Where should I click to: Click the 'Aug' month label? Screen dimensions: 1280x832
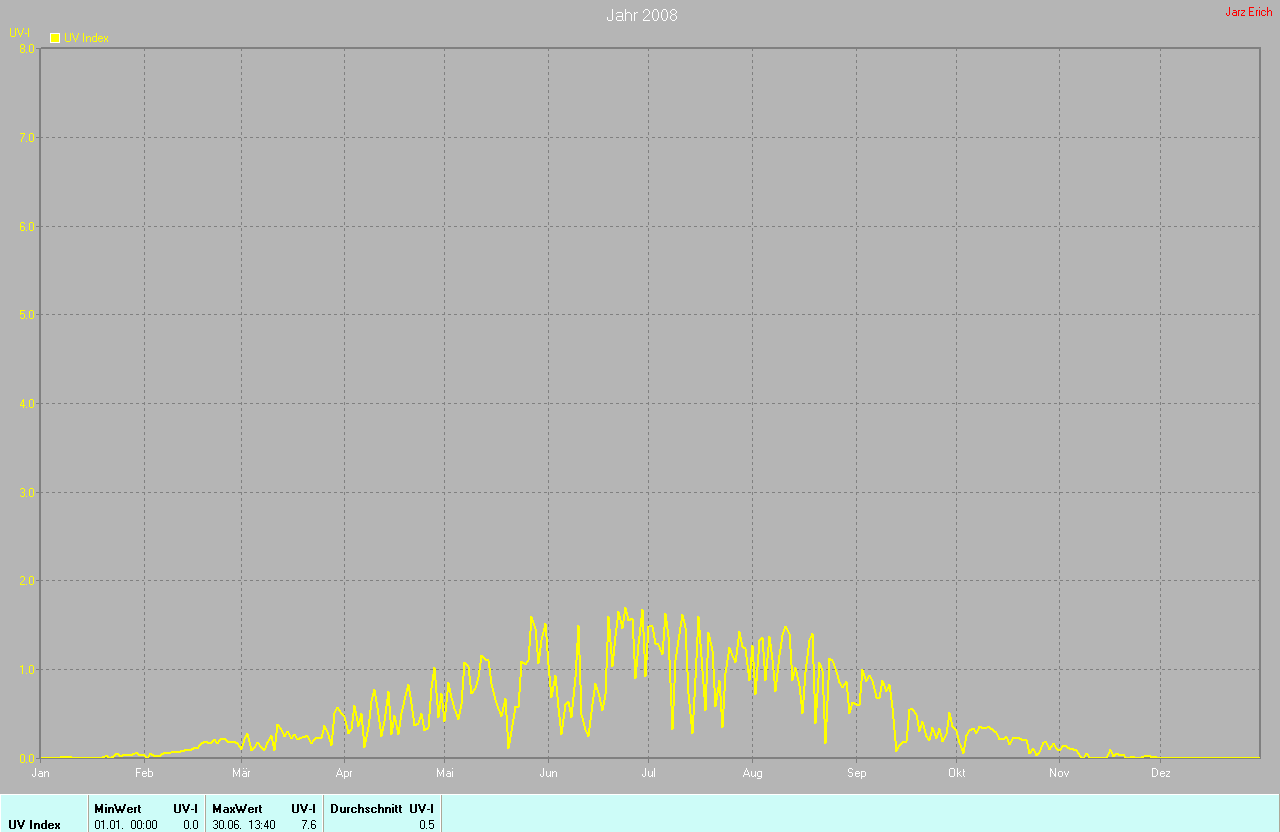point(752,773)
